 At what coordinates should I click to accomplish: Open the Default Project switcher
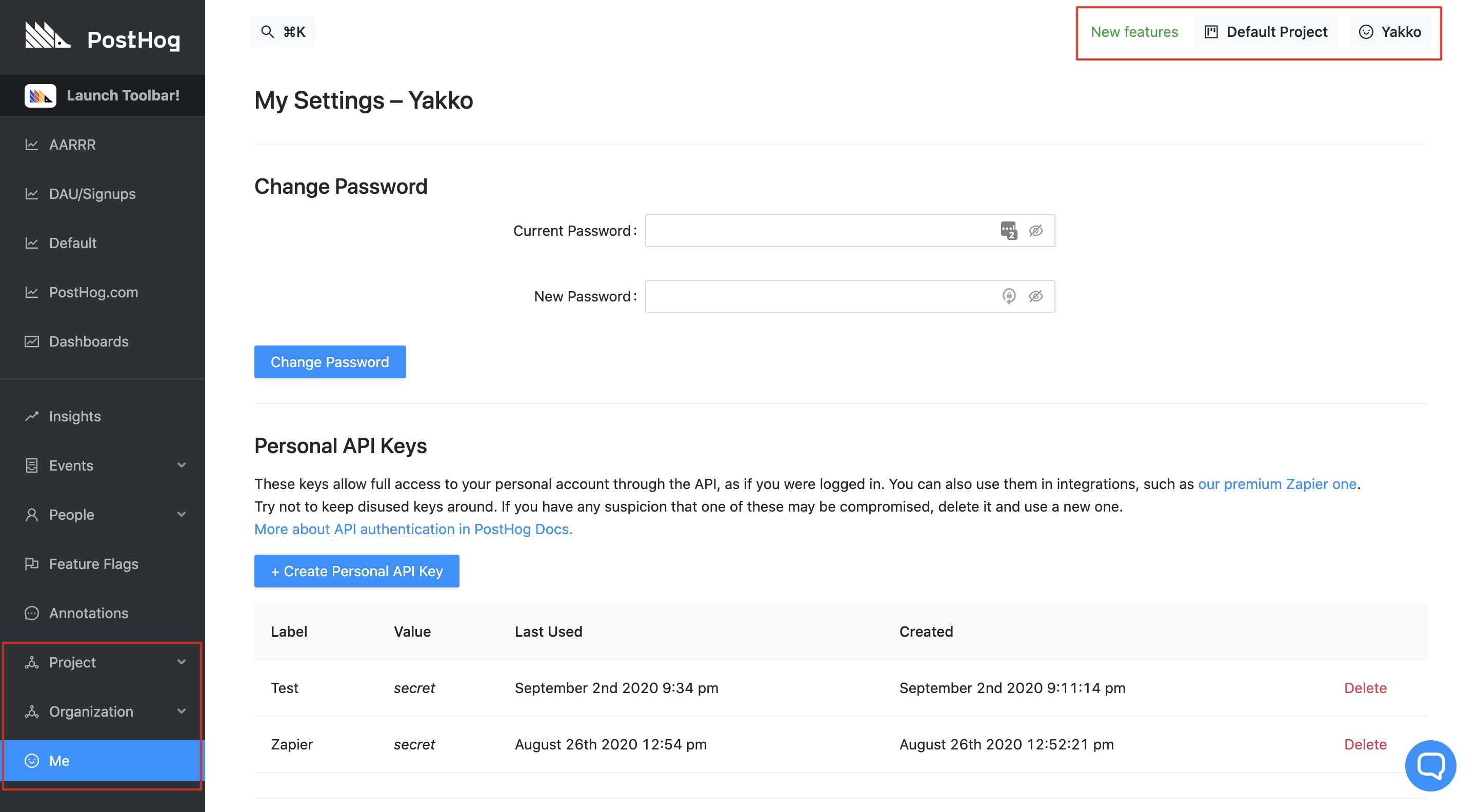click(1266, 31)
